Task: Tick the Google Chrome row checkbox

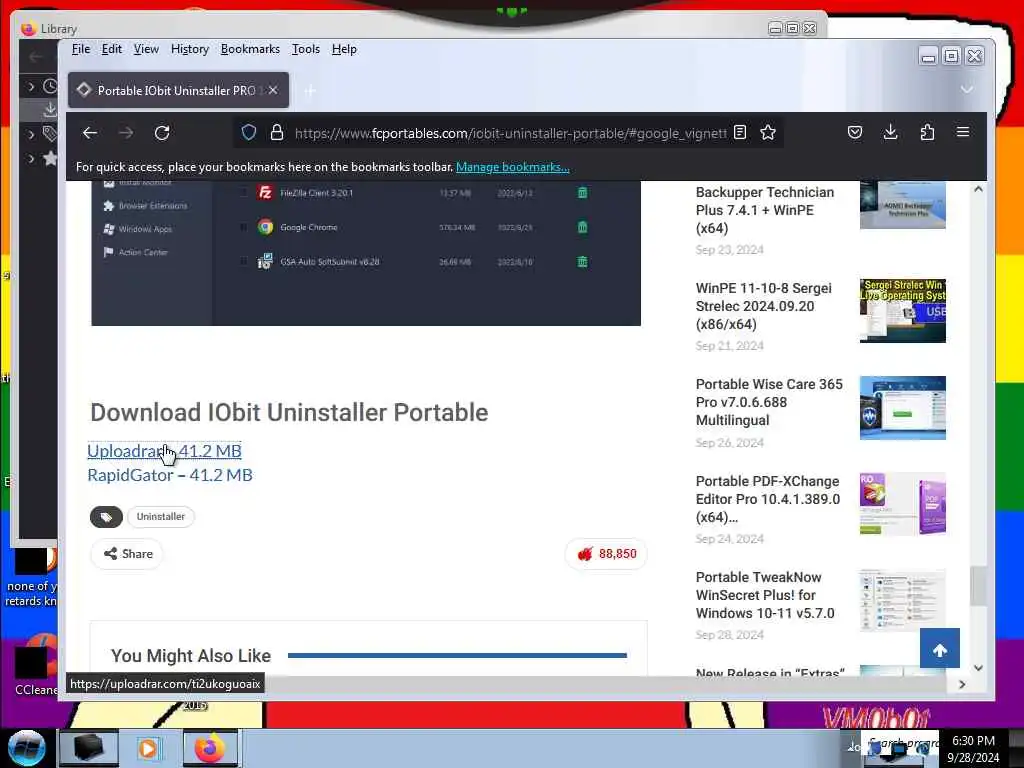Action: click(x=244, y=227)
